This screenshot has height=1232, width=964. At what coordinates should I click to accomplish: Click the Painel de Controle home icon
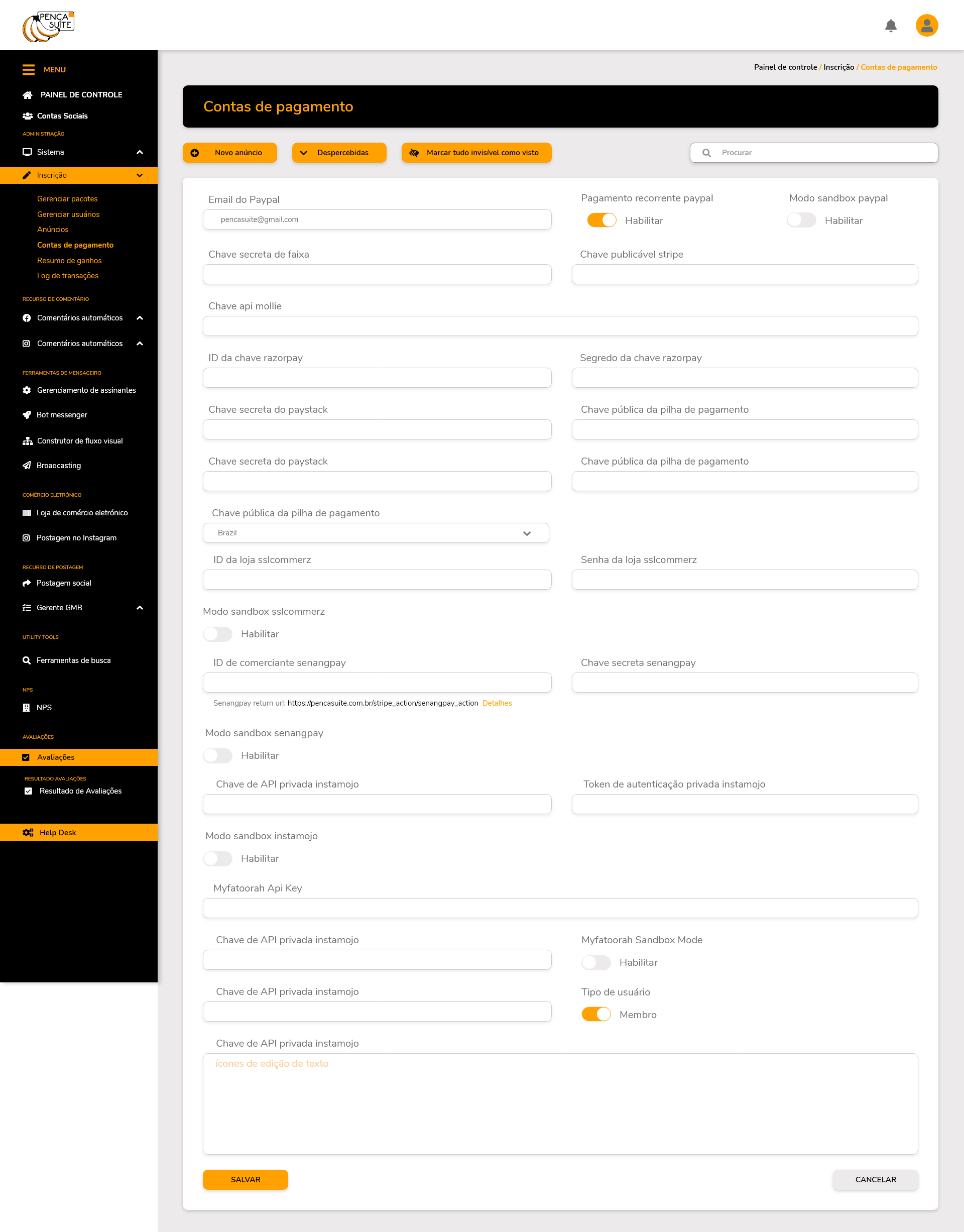(x=27, y=95)
